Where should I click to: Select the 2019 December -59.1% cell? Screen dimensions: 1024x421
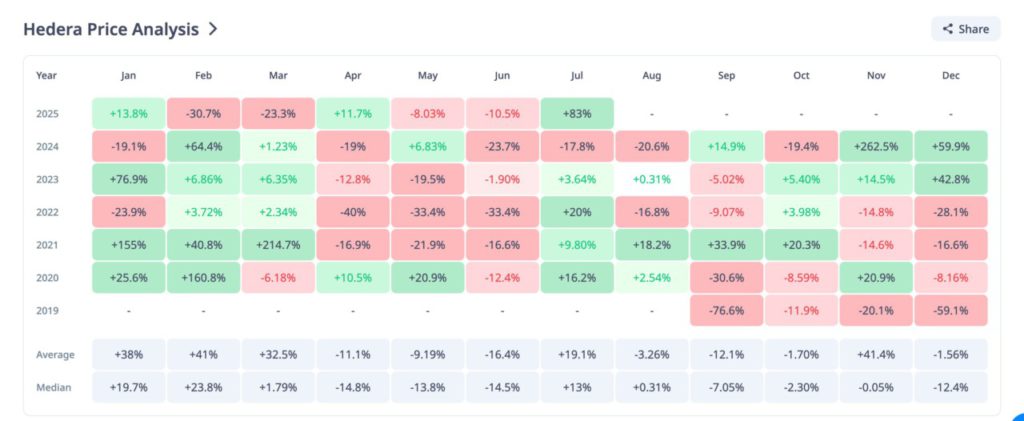tap(952, 310)
